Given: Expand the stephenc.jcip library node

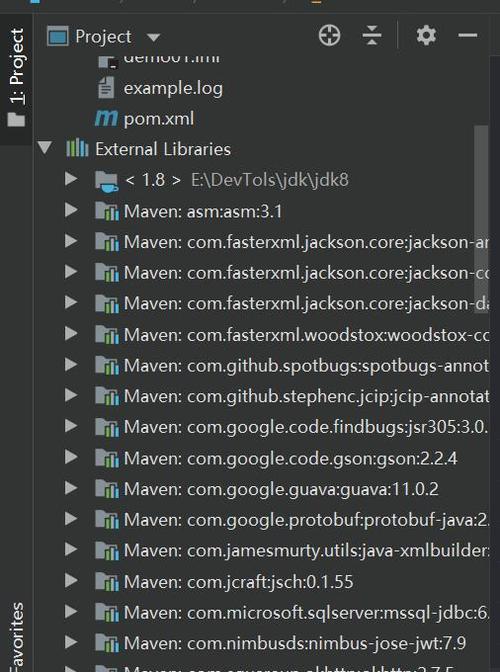Looking at the screenshot, I should 71,395.
